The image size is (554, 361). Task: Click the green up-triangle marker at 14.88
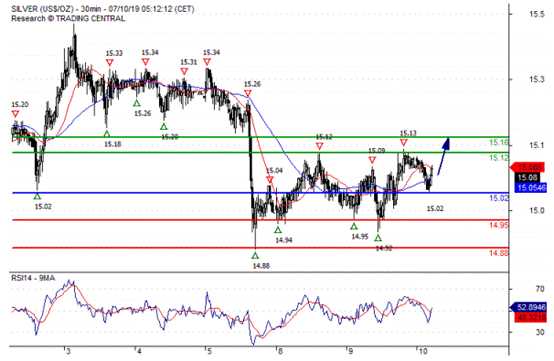click(255, 255)
